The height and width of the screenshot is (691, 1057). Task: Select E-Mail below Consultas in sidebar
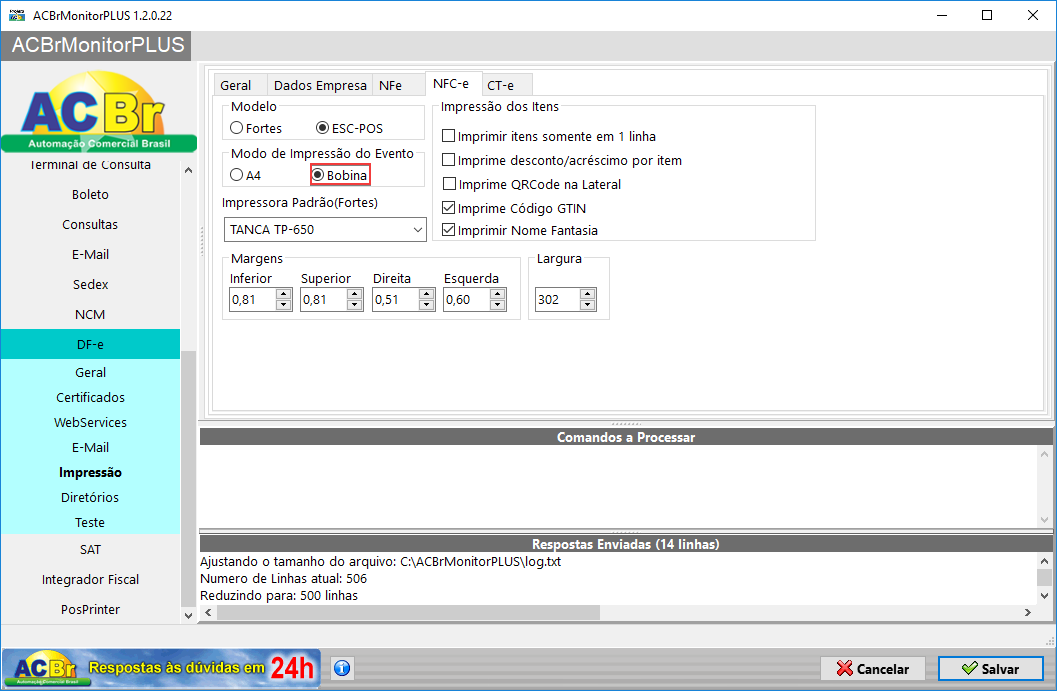(90, 254)
